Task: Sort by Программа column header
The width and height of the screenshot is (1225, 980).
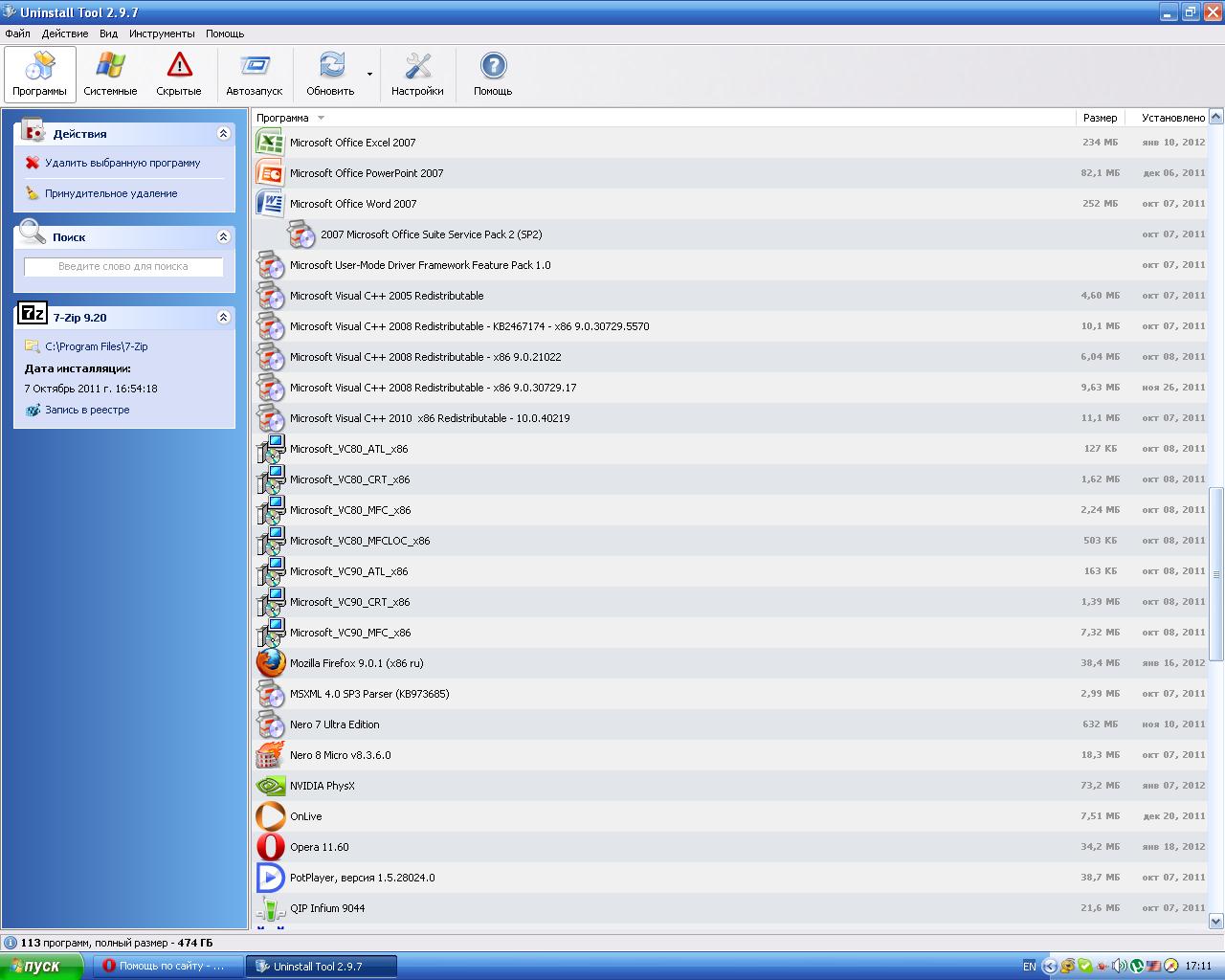Action: [x=664, y=118]
